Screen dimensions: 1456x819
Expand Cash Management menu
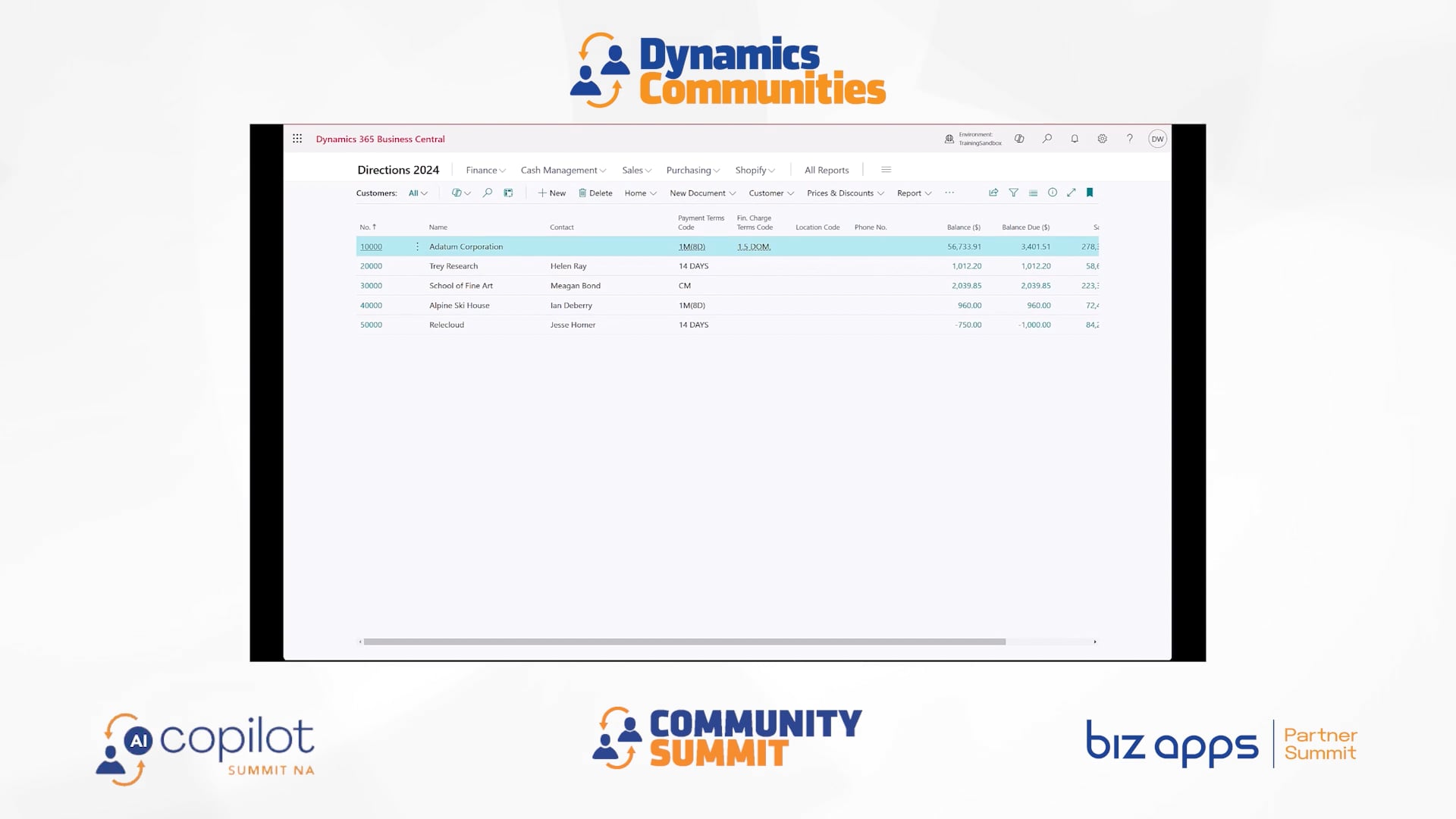(x=563, y=170)
